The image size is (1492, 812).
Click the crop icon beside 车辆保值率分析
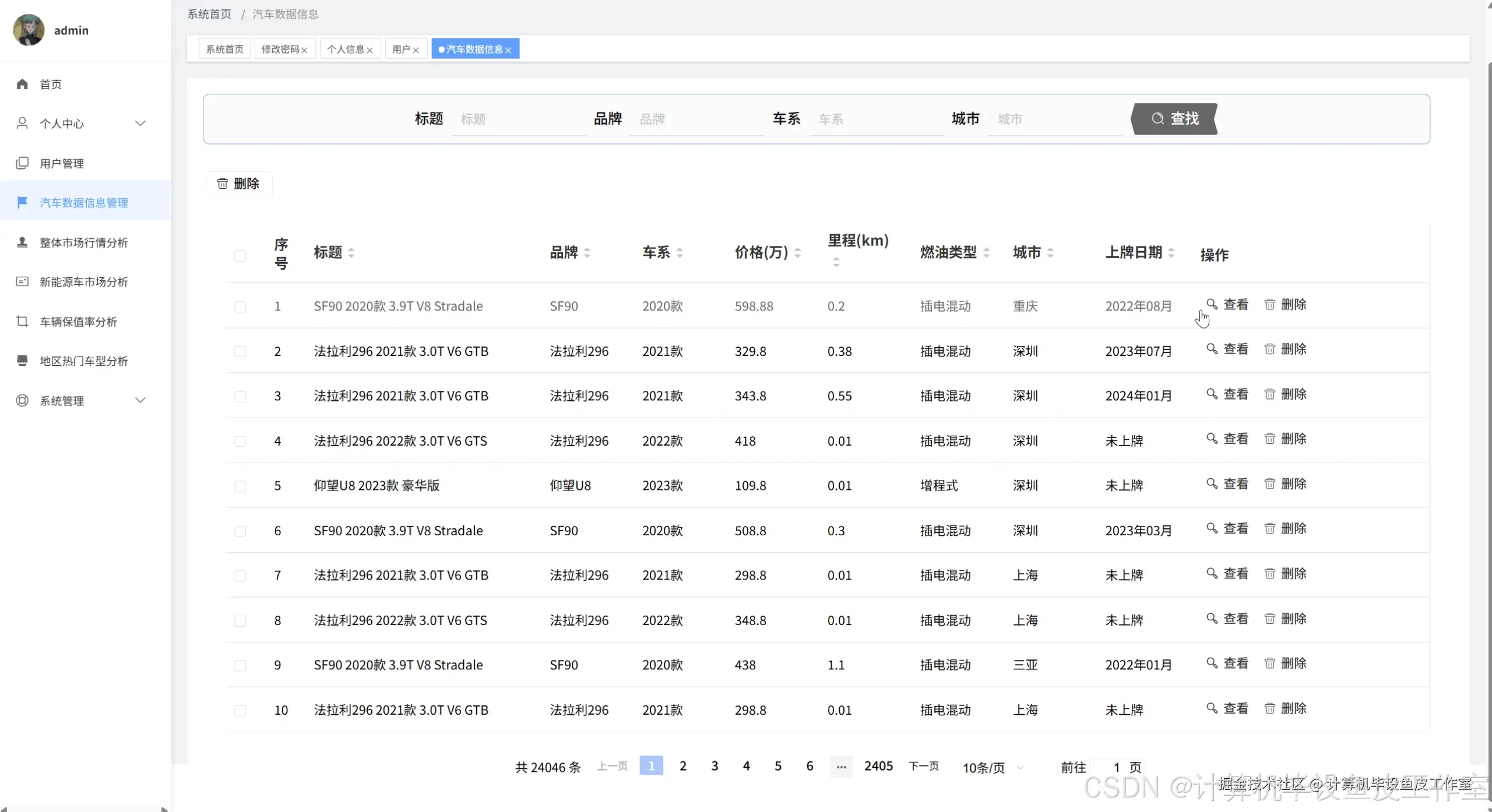pos(22,322)
